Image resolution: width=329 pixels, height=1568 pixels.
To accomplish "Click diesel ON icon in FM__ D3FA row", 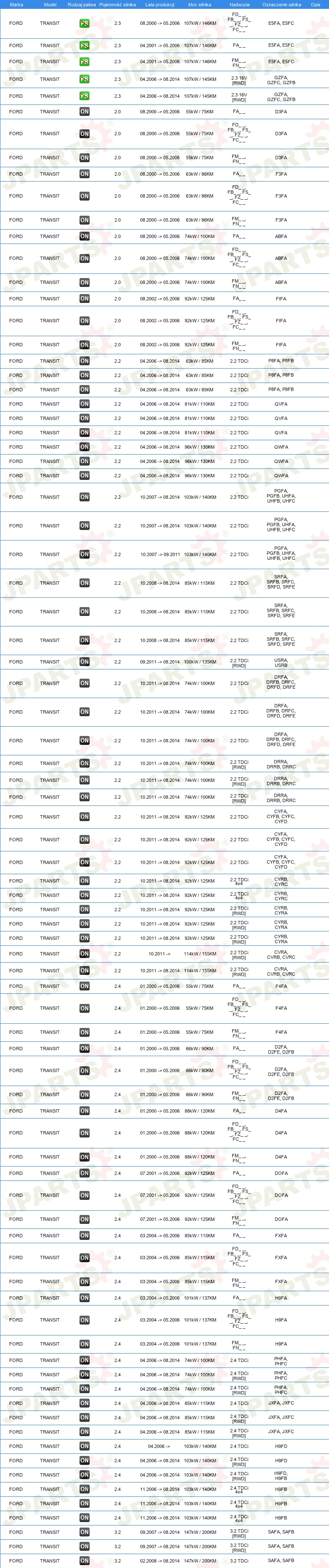I will (85, 158).
